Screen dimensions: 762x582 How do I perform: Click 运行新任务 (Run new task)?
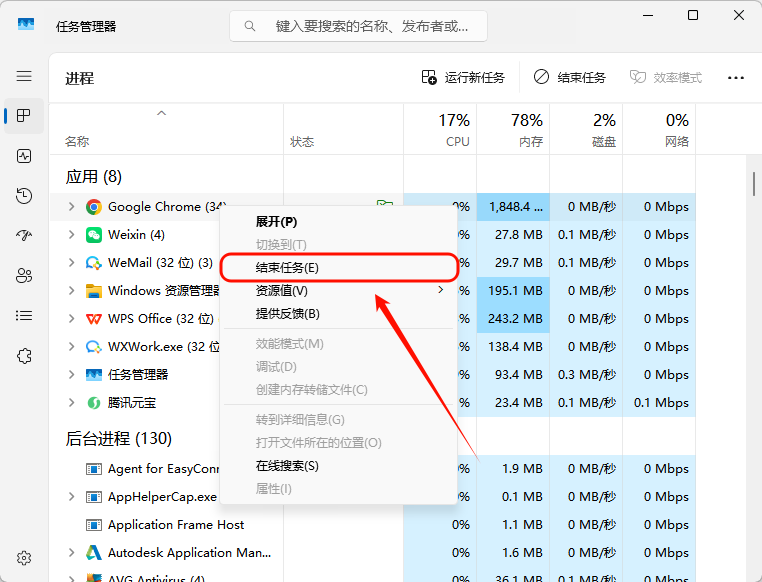pyautogui.click(x=463, y=78)
